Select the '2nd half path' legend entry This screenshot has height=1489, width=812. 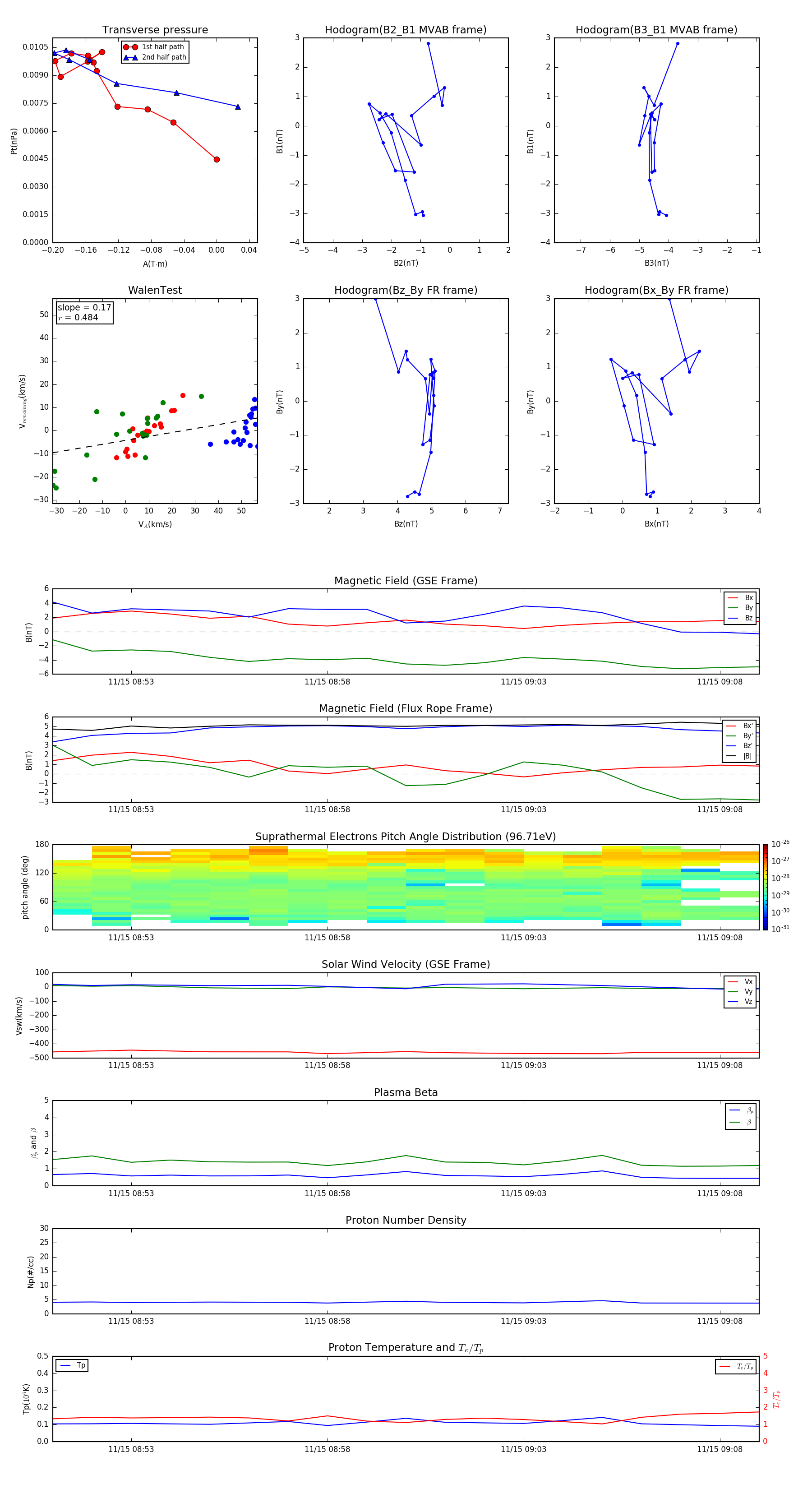coord(154,57)
